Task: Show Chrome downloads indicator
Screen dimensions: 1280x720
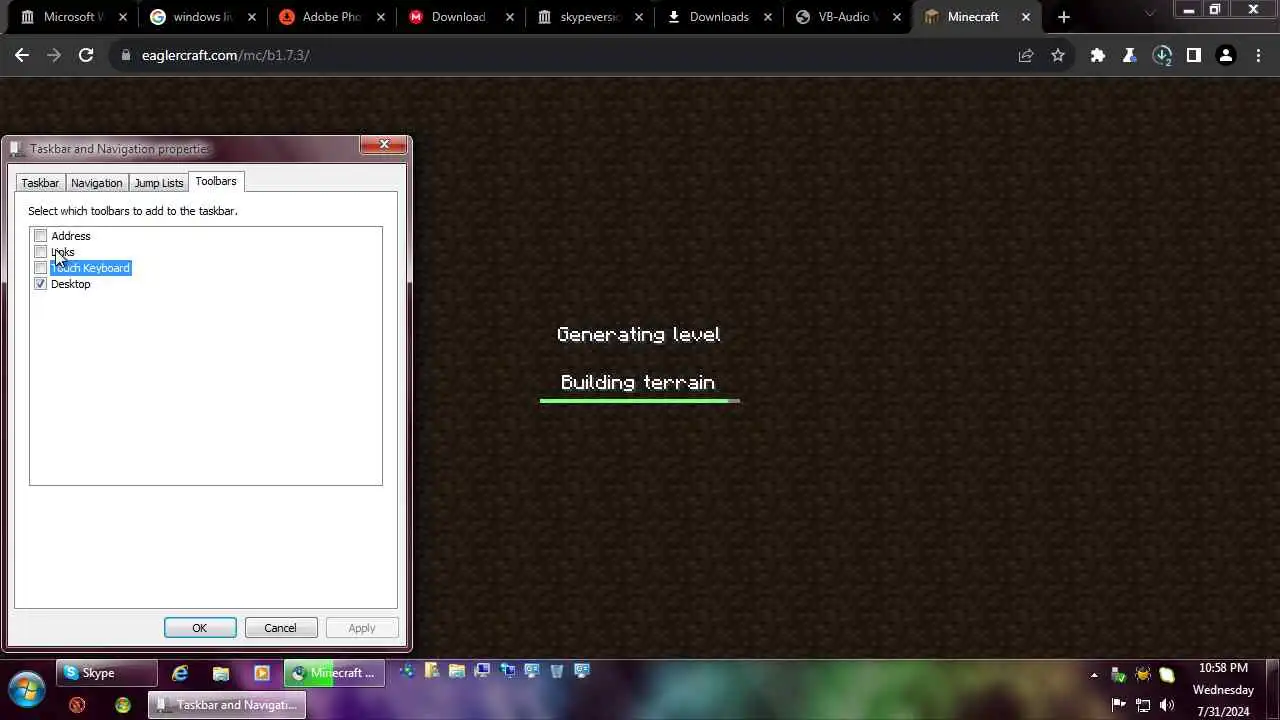Action: tap(1162, 56)
